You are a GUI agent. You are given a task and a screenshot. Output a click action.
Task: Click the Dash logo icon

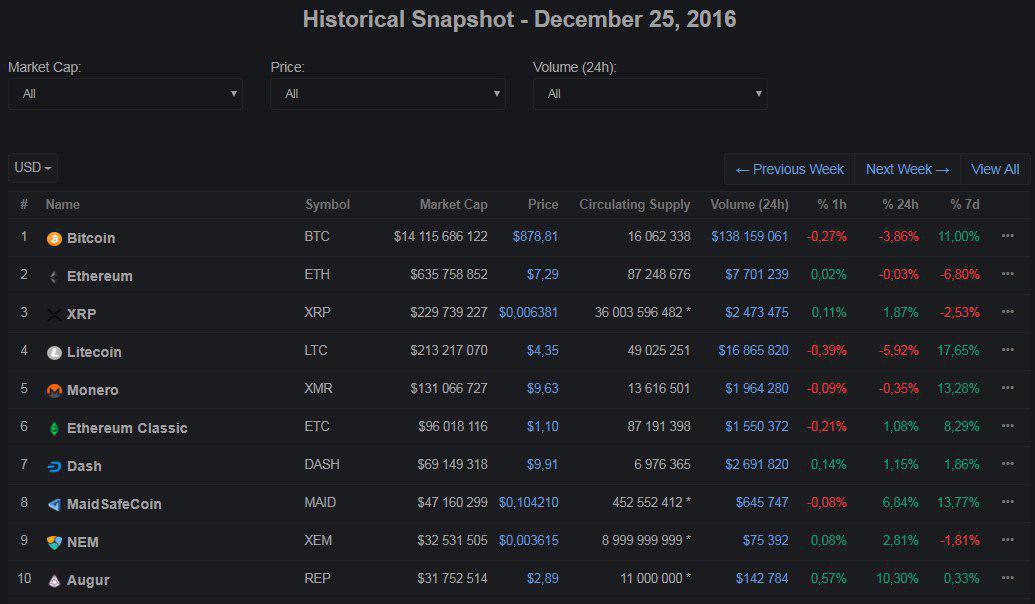click(54, 467)
